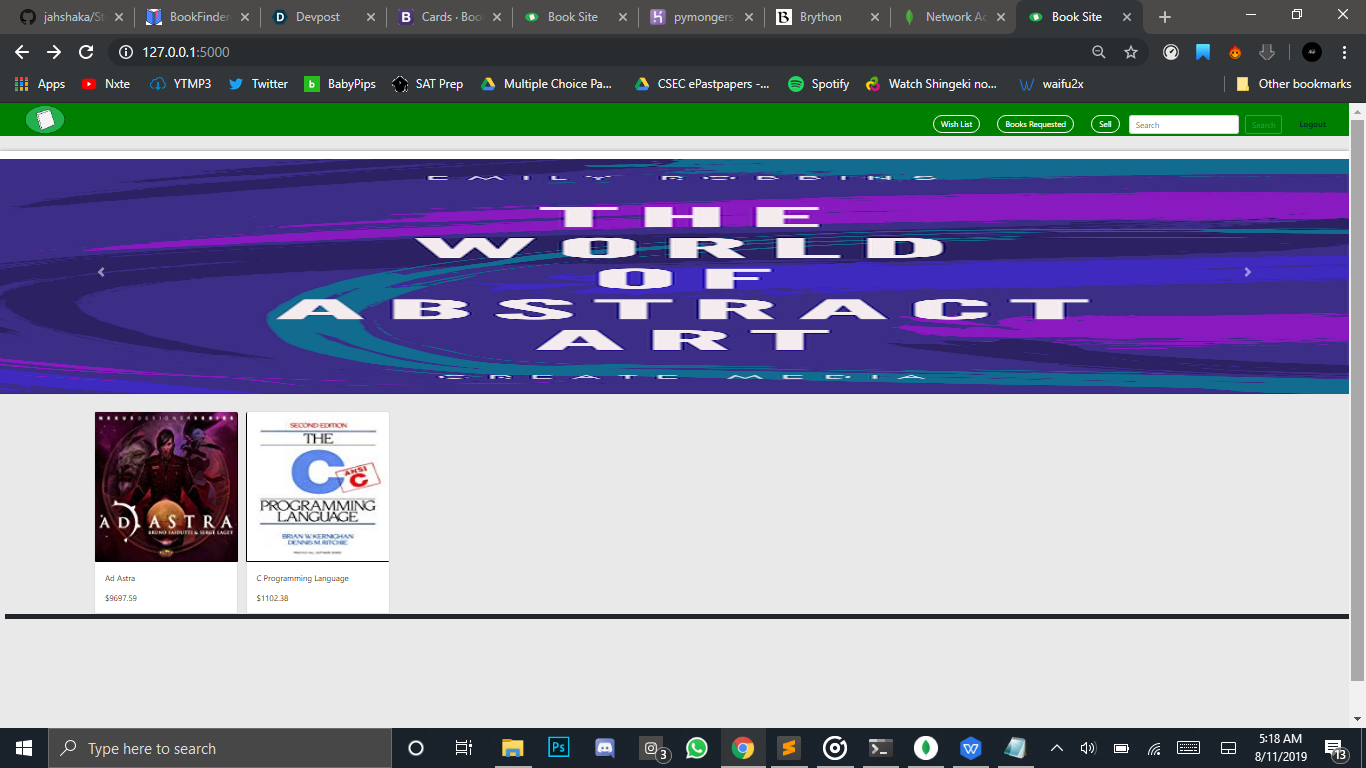Open the SAT Prep bookmark
The height and width of the screenshot is (768, 1366).
(428, 84)
